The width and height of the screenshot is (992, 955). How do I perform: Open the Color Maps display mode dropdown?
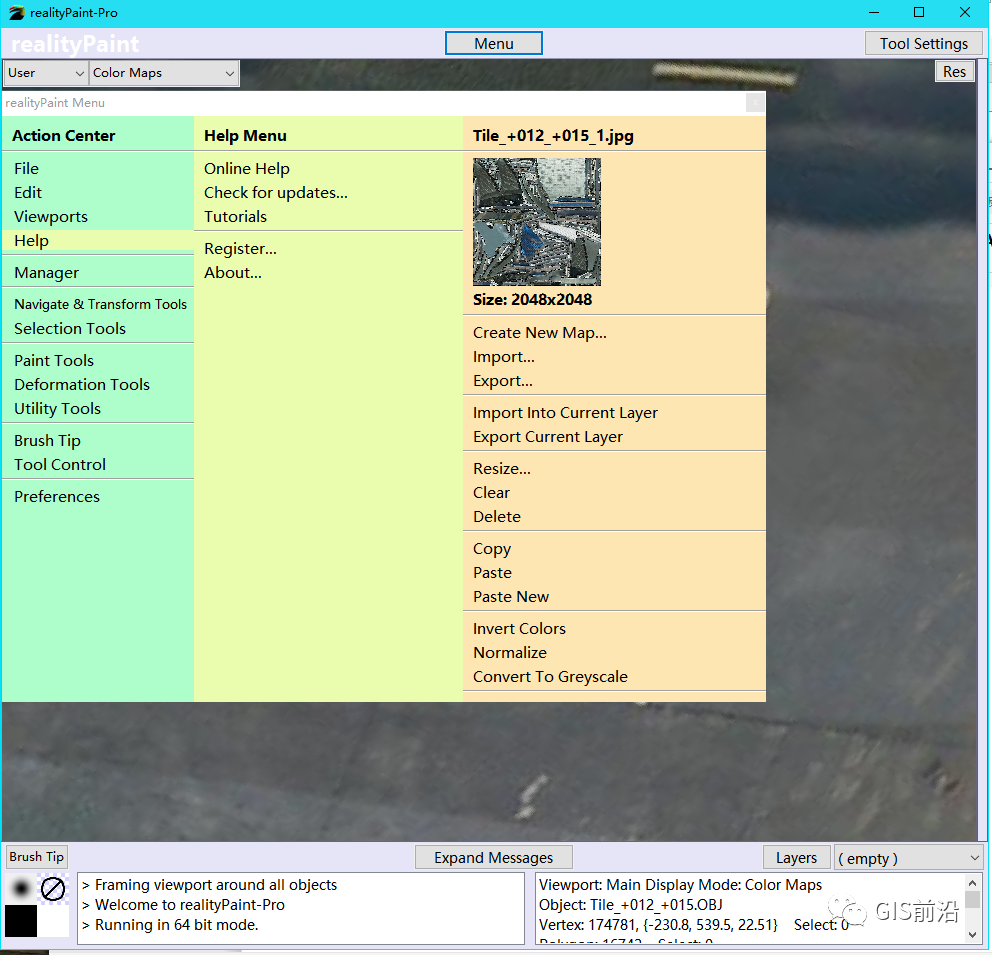163,73
